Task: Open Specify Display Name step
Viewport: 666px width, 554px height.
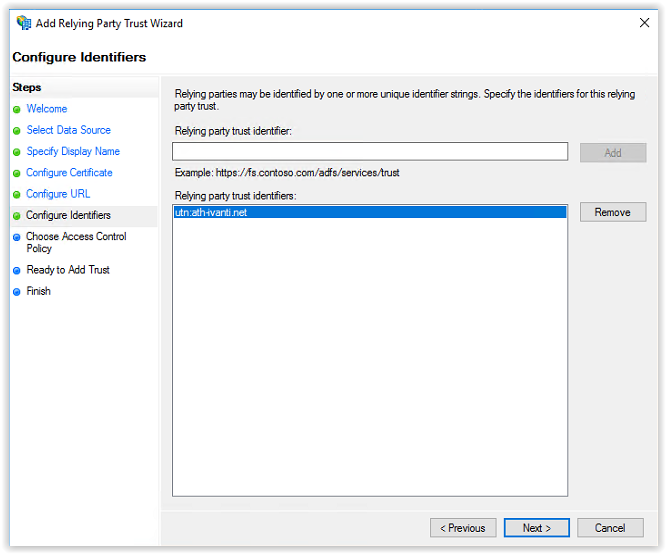Action: click(x=73, y=152)
